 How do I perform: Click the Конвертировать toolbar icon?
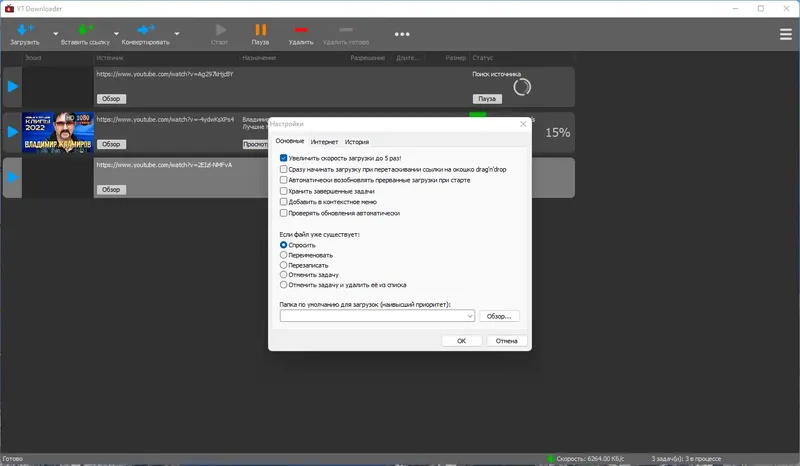pos(146,30)
